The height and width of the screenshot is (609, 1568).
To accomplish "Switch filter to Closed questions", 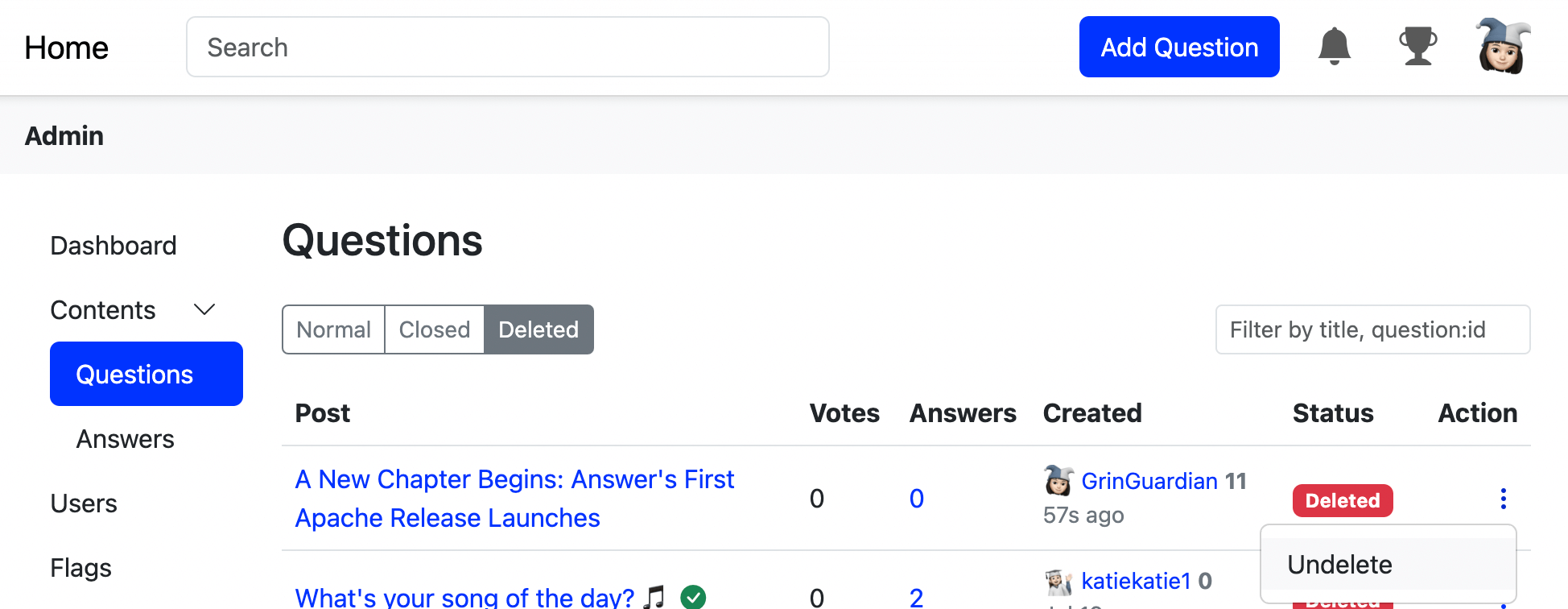I will tap(435, 329).
